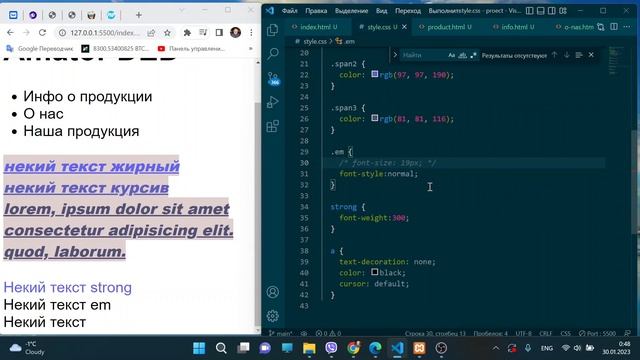This screenshot has height=360, width=640.
Task: Open the Accounts menu in VS Code
Action: click(x=273, y=292)
